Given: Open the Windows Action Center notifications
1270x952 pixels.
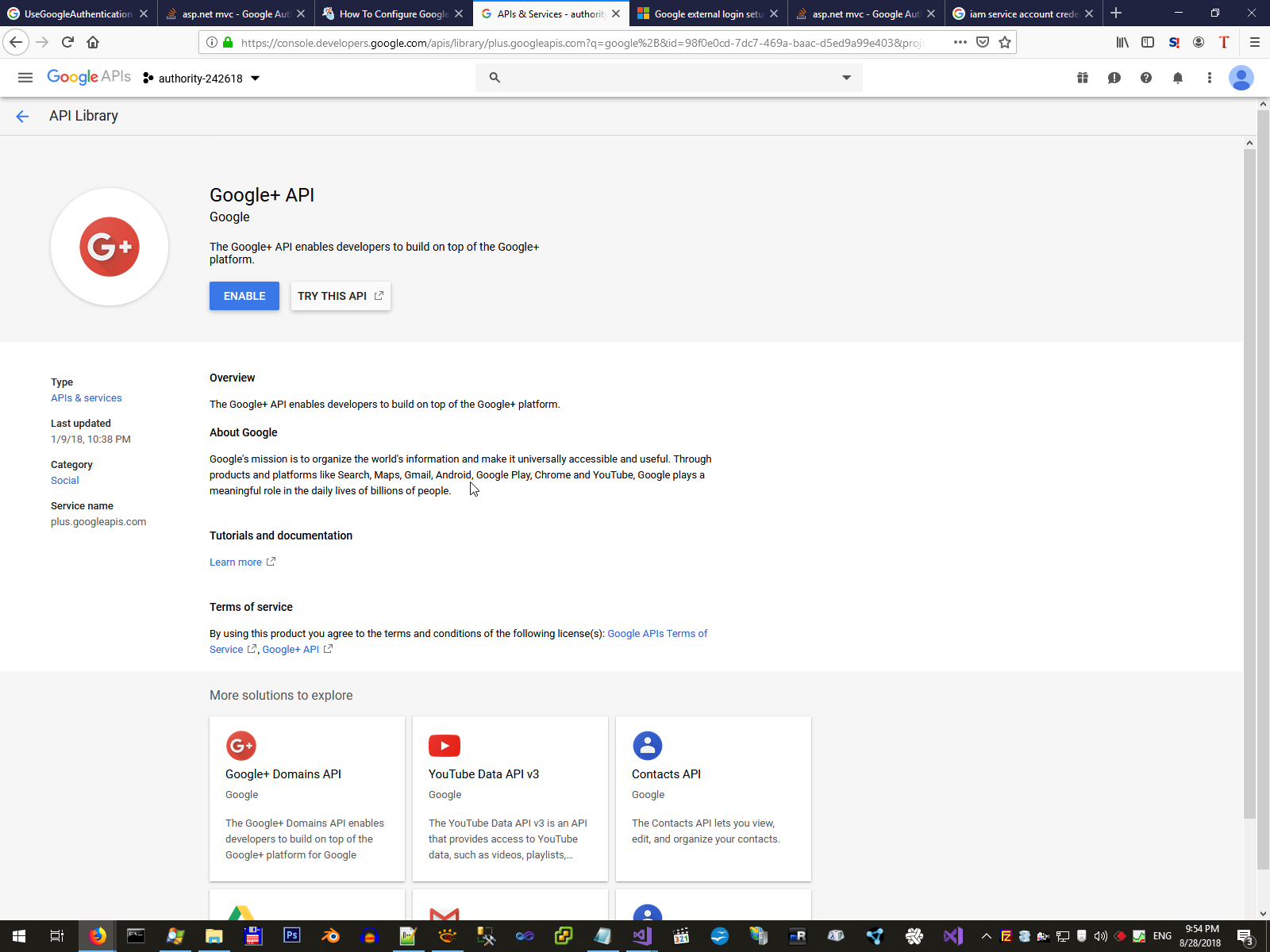Looking at the screenshot, I should point(1245,937).
